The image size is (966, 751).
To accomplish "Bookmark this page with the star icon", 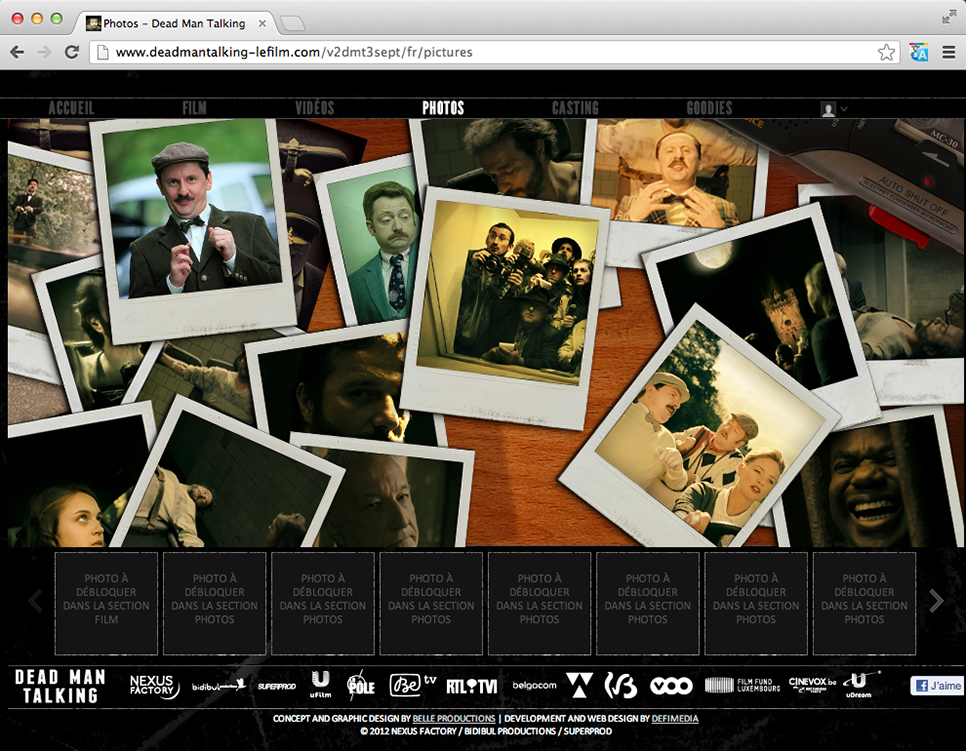I will [886, 53].
